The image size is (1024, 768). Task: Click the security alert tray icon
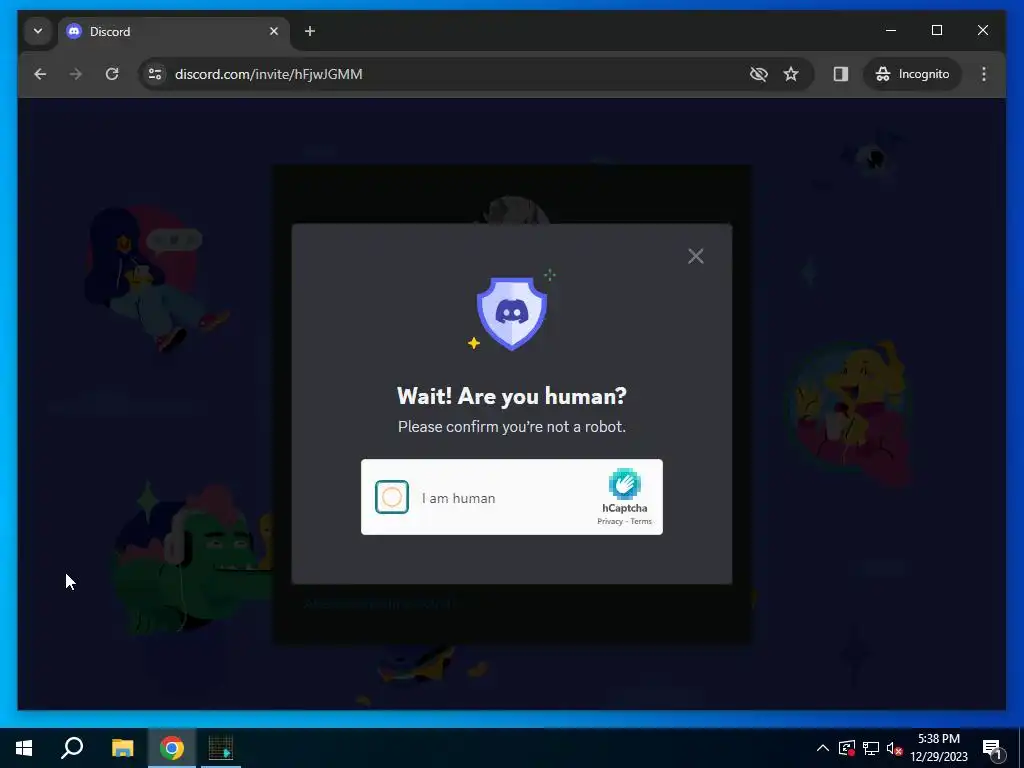(x=847, y=748)
